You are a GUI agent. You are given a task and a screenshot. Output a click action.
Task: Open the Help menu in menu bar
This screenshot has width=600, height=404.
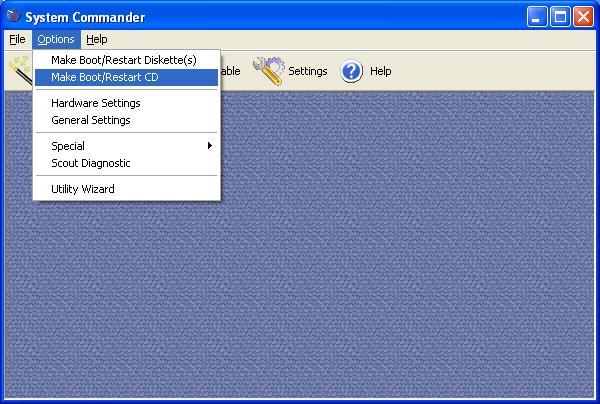tap(97, 39)
